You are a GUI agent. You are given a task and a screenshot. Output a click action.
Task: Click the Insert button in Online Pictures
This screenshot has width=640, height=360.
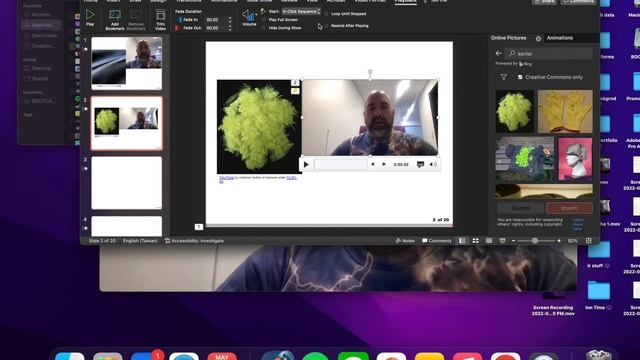tap(569, 208)
